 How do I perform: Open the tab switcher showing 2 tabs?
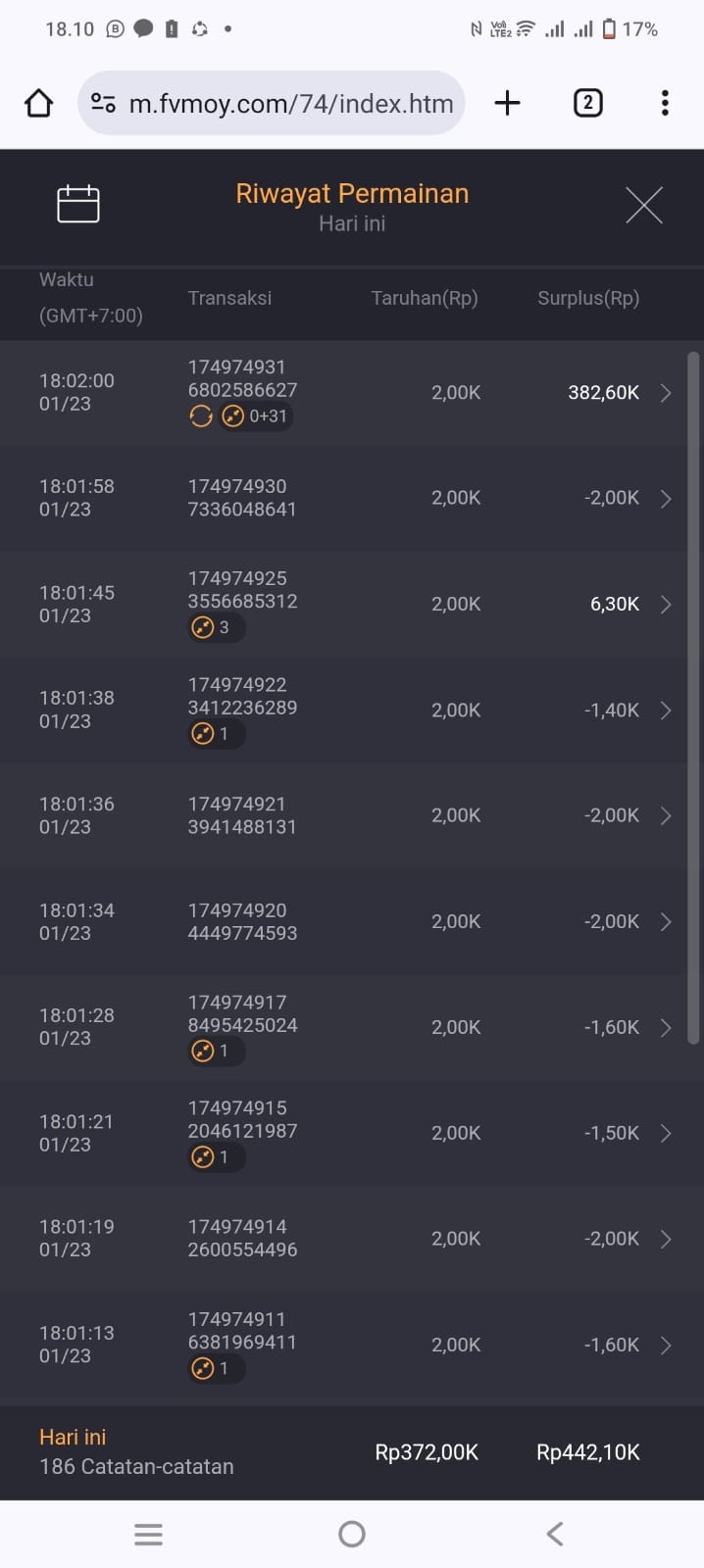tap(587, 103)
